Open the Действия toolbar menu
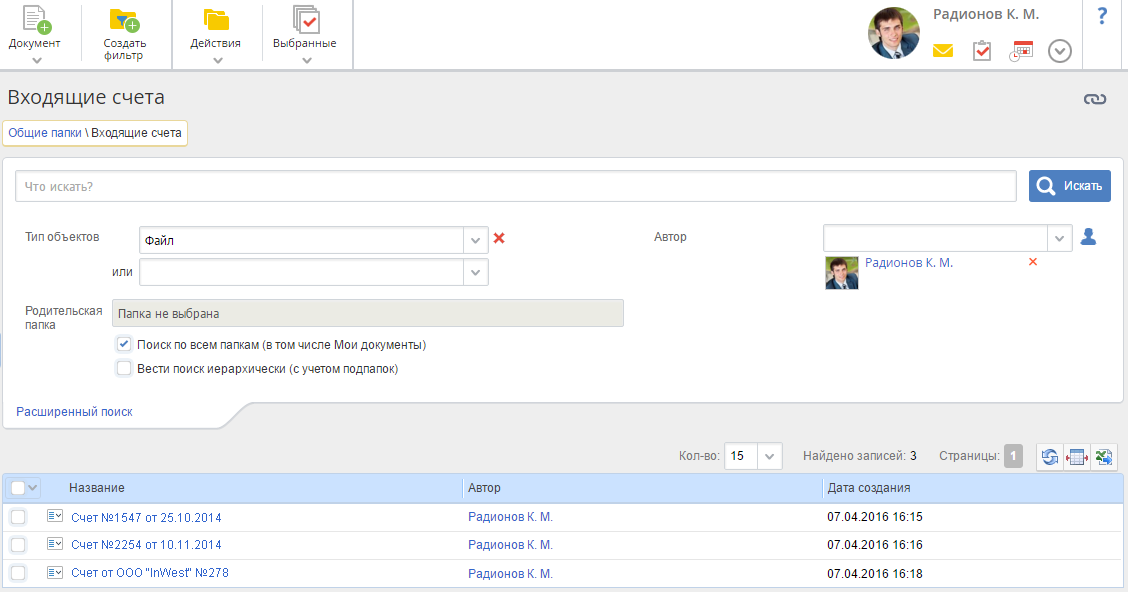1128x592 pixels. [x=216, y=35]
